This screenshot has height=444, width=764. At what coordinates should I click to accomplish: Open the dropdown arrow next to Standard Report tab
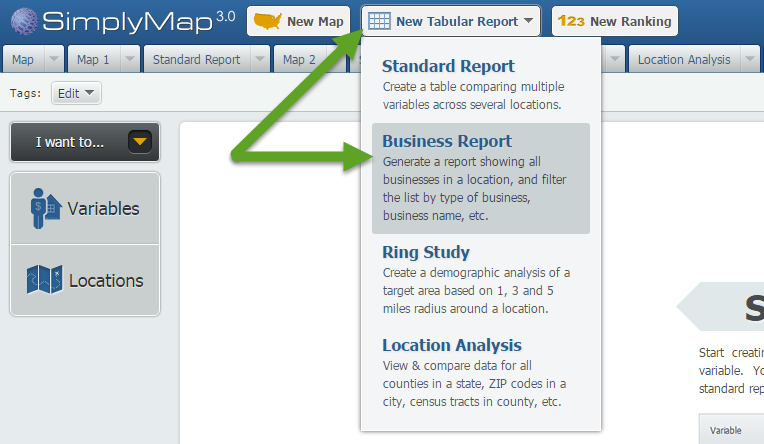[260, 59]
